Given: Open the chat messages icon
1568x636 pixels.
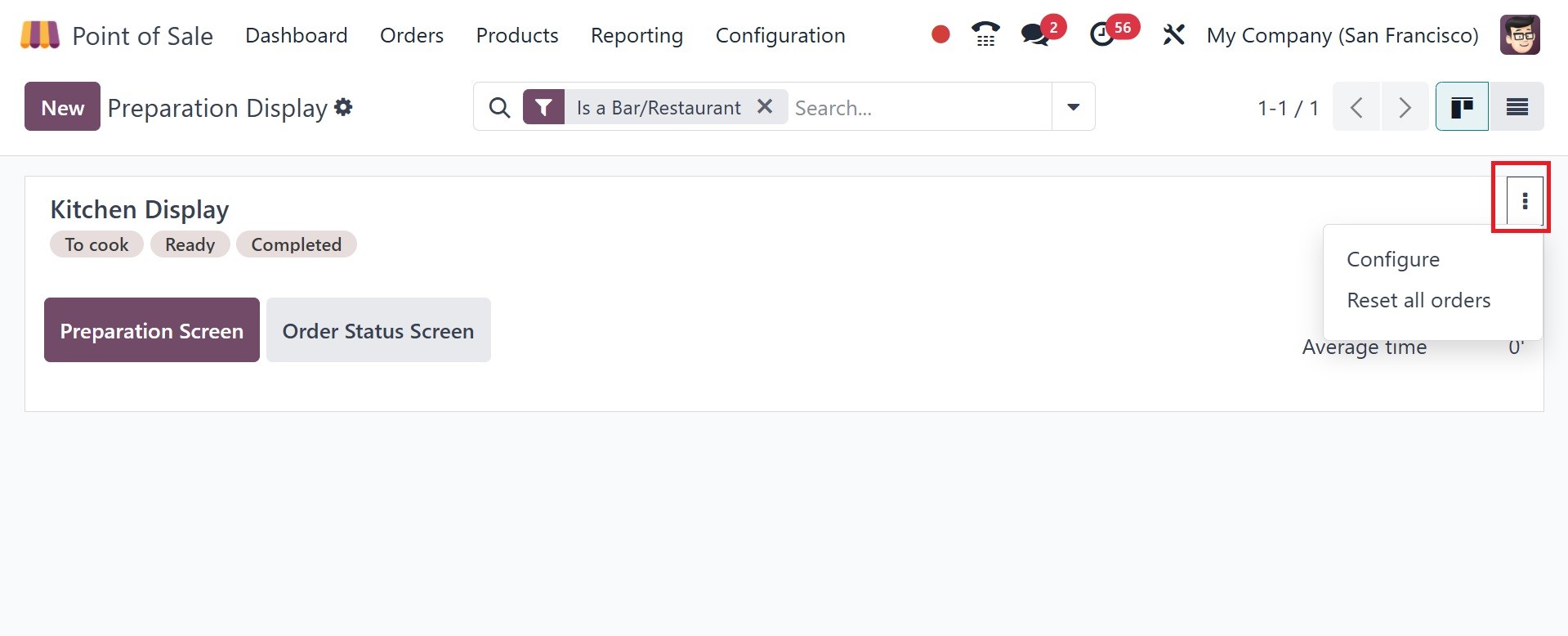Looking at the screenshot, I should click(1035, 34).
